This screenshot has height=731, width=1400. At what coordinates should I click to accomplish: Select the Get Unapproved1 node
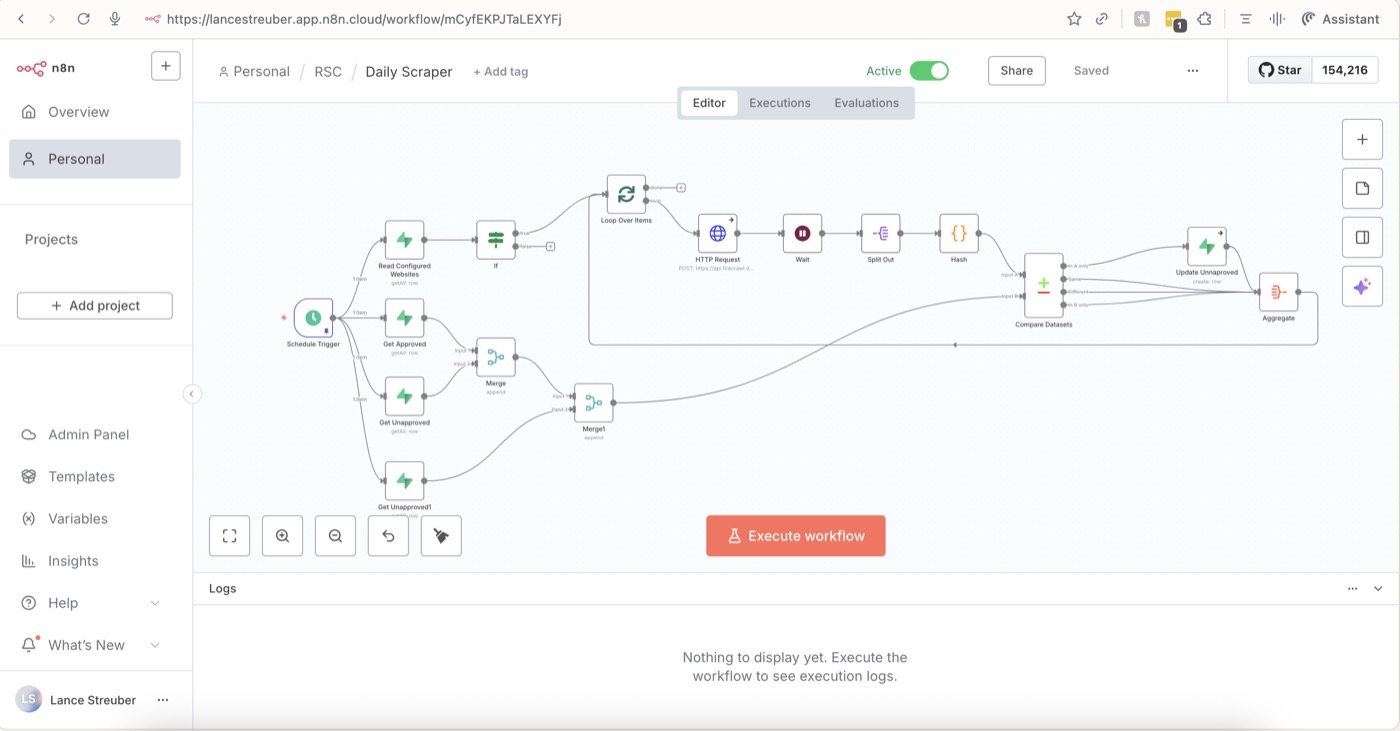point(404,481)
